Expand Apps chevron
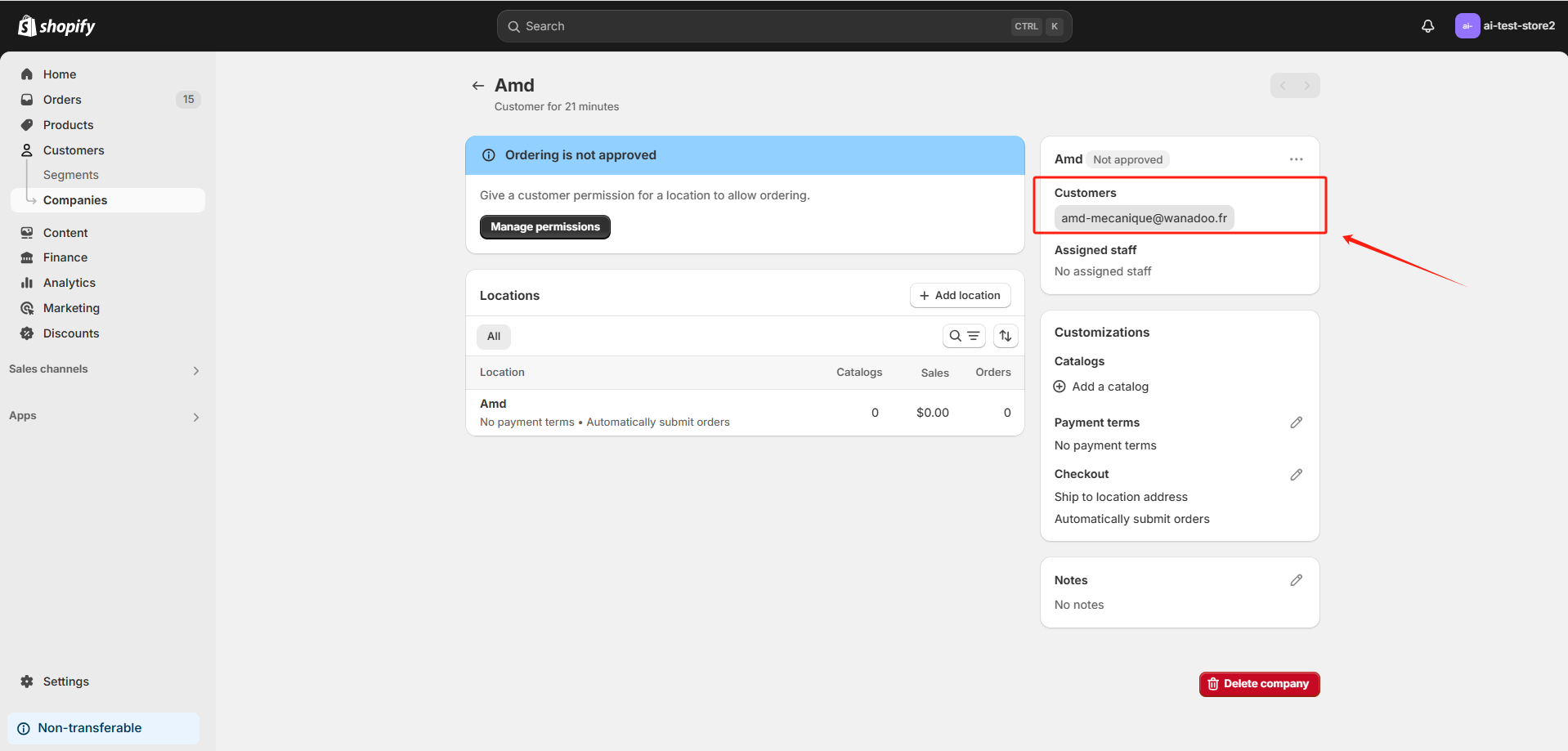The width and height of the screenshot is (1568, 751). point(196,417)
